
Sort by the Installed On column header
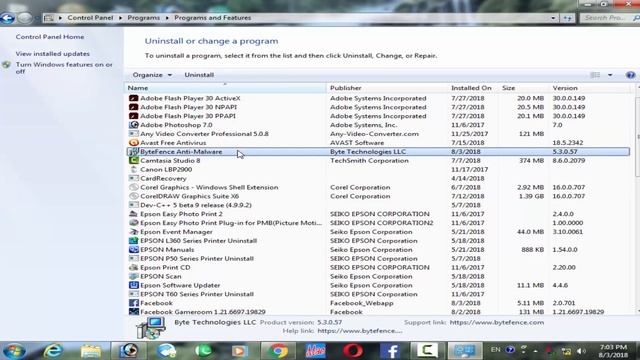(x=473, y=88)
